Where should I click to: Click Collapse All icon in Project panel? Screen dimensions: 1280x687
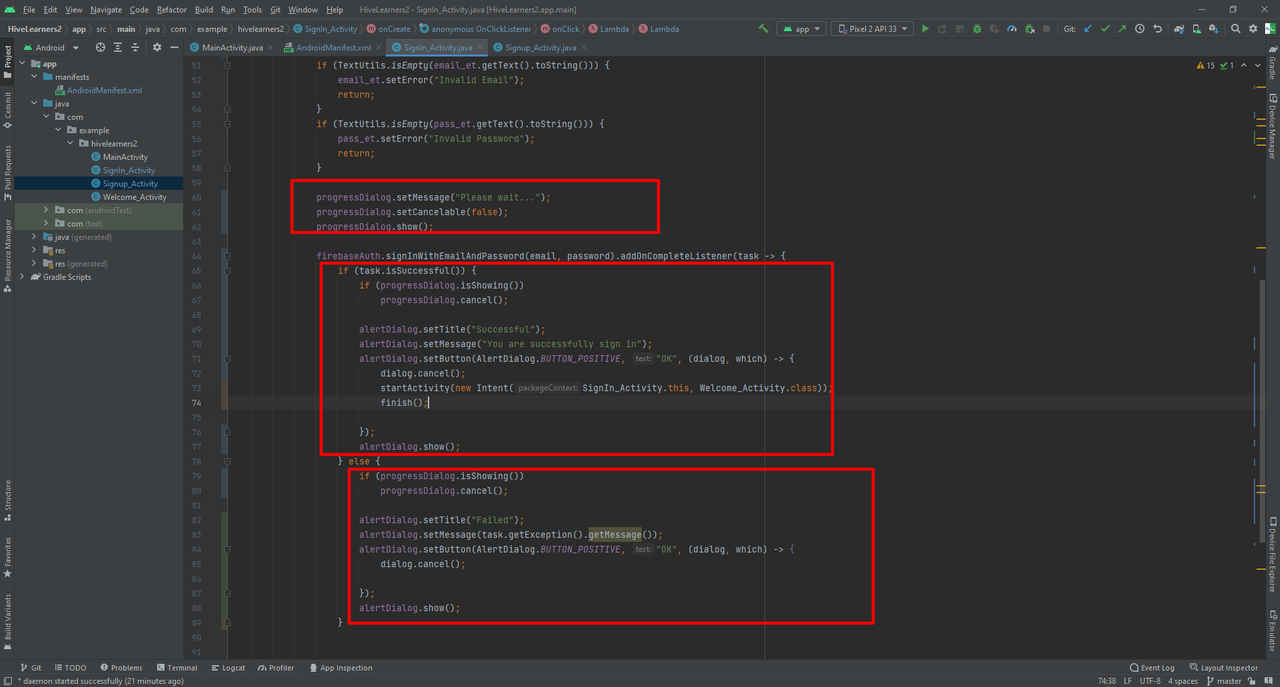[135, 47]
